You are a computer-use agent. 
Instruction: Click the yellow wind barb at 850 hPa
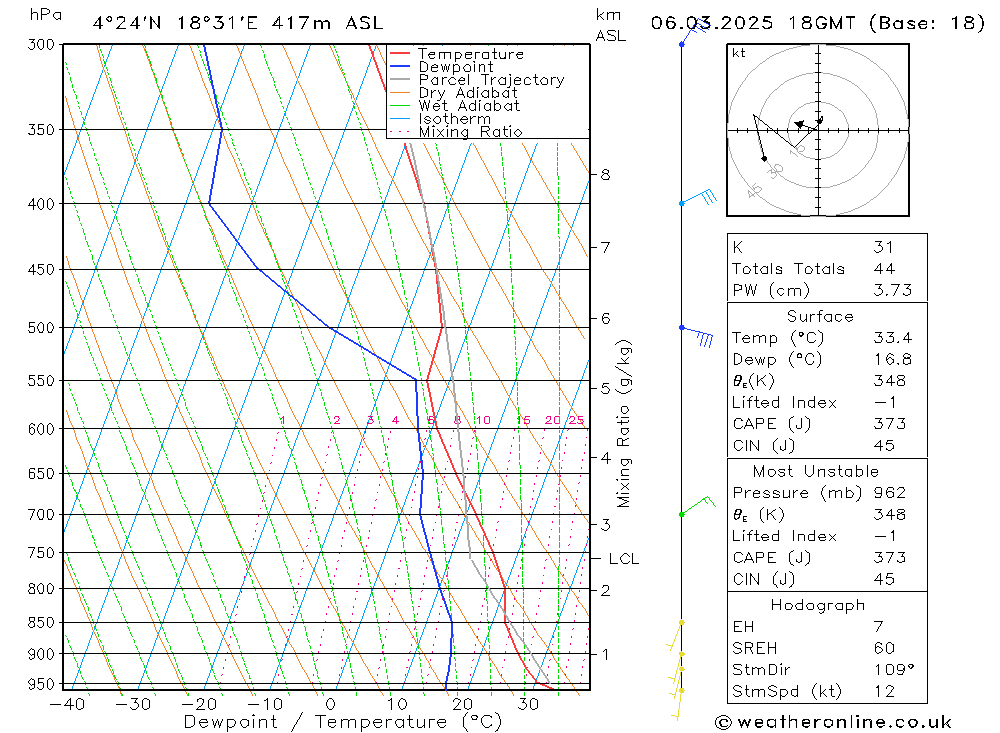coord(675,635)
